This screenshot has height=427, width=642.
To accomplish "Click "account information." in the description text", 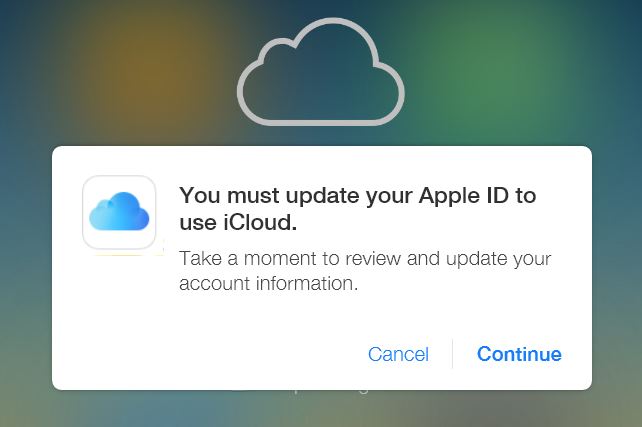I will click(x=269, y=283).
